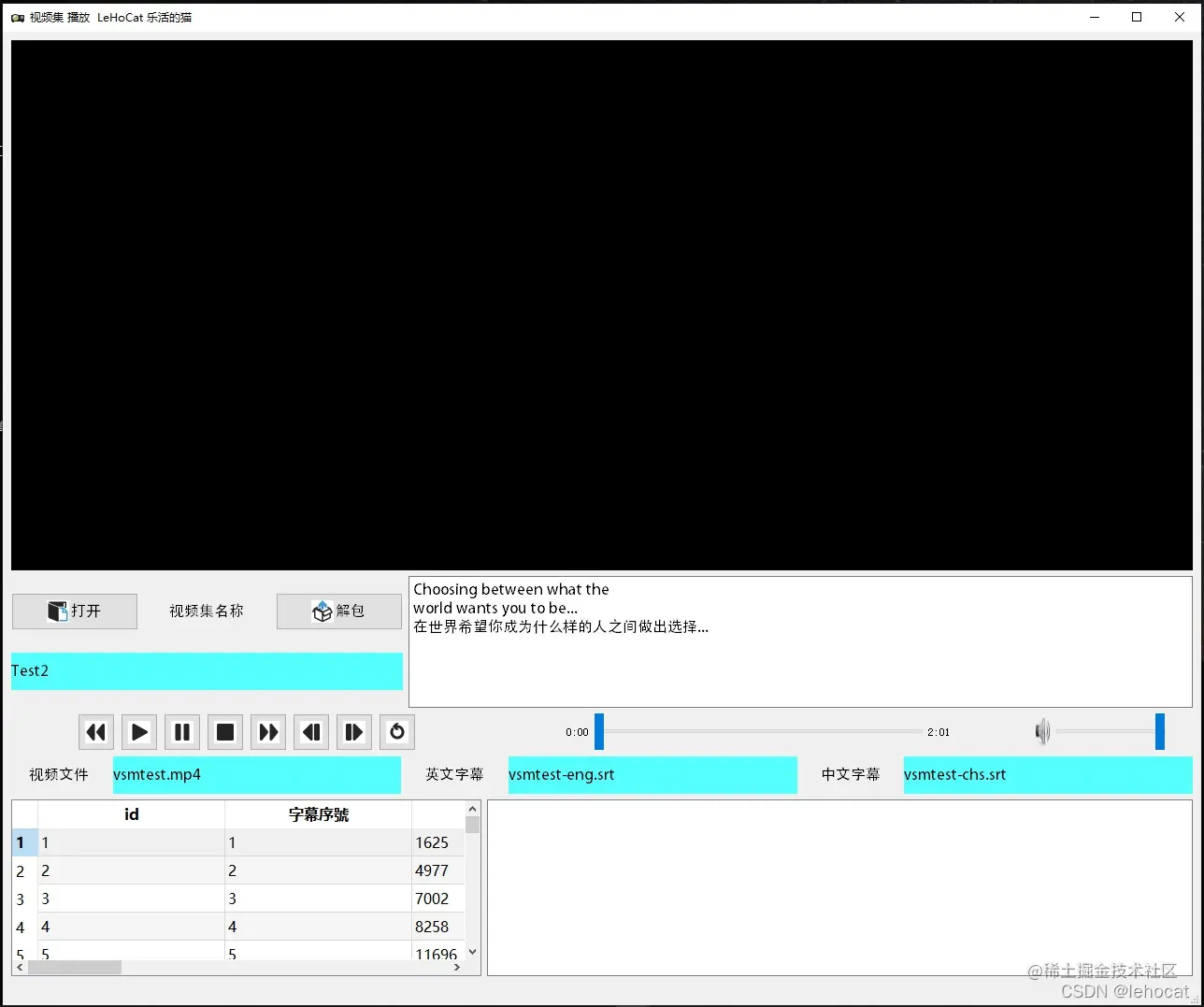Viewport: 1204px width, 1007px height.
Task: Click the rewind control
Action: (x=95, y=732)
